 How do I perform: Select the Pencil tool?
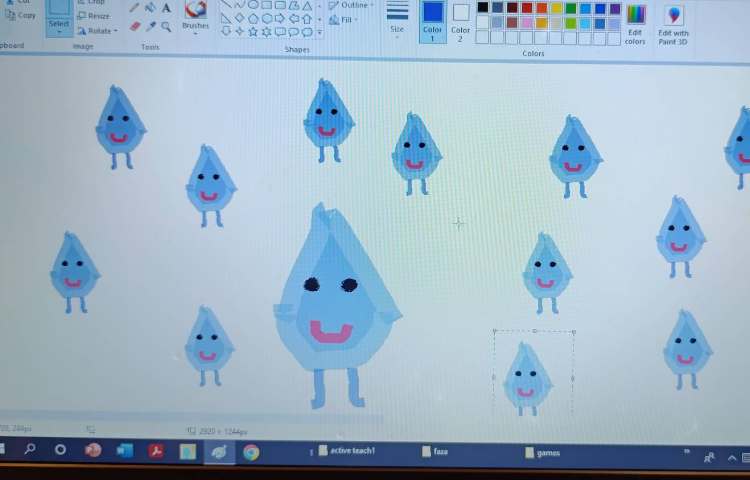134,8
